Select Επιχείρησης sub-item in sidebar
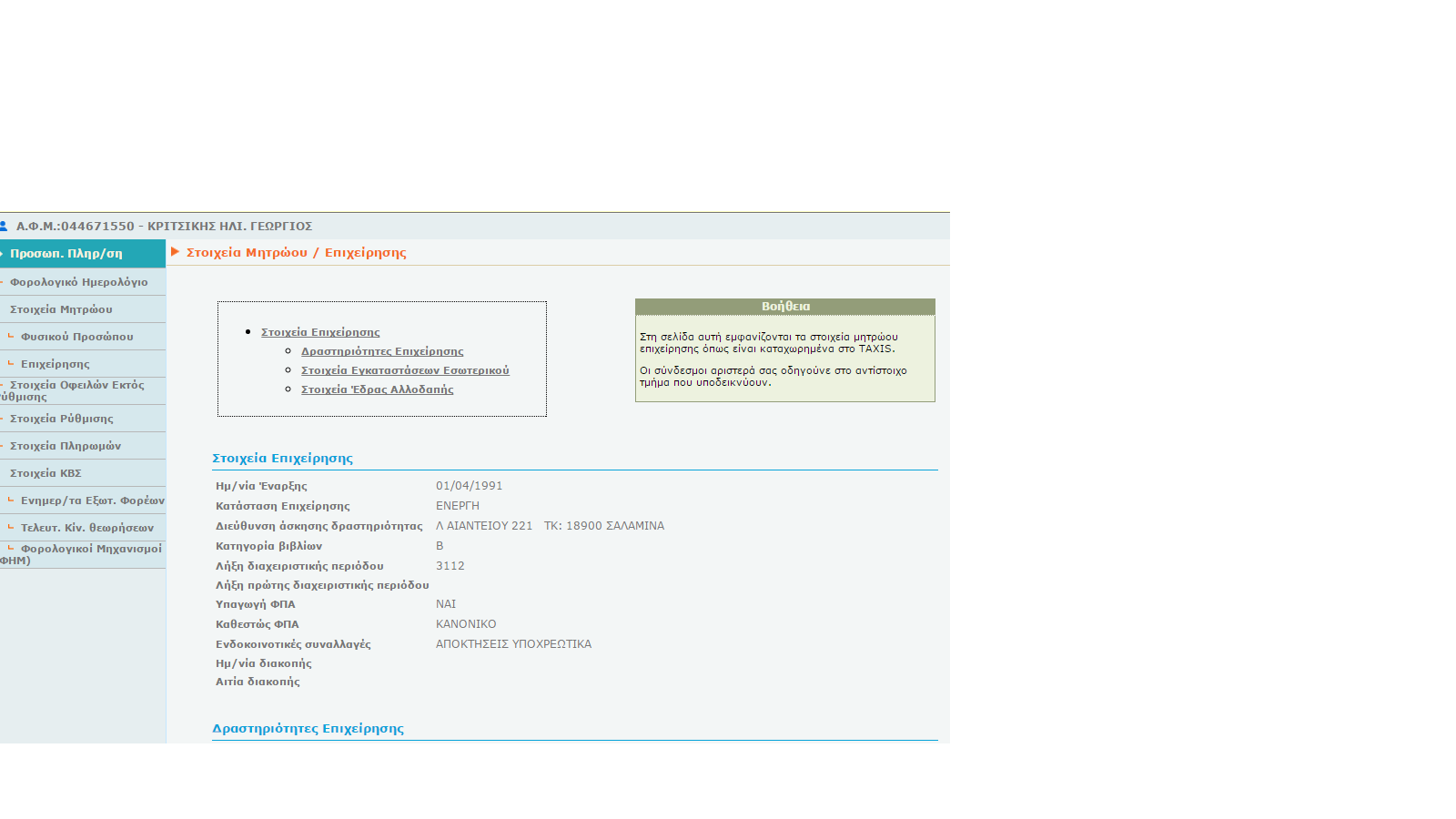This screenshot has width=1456, height=819. coord(55,364)
